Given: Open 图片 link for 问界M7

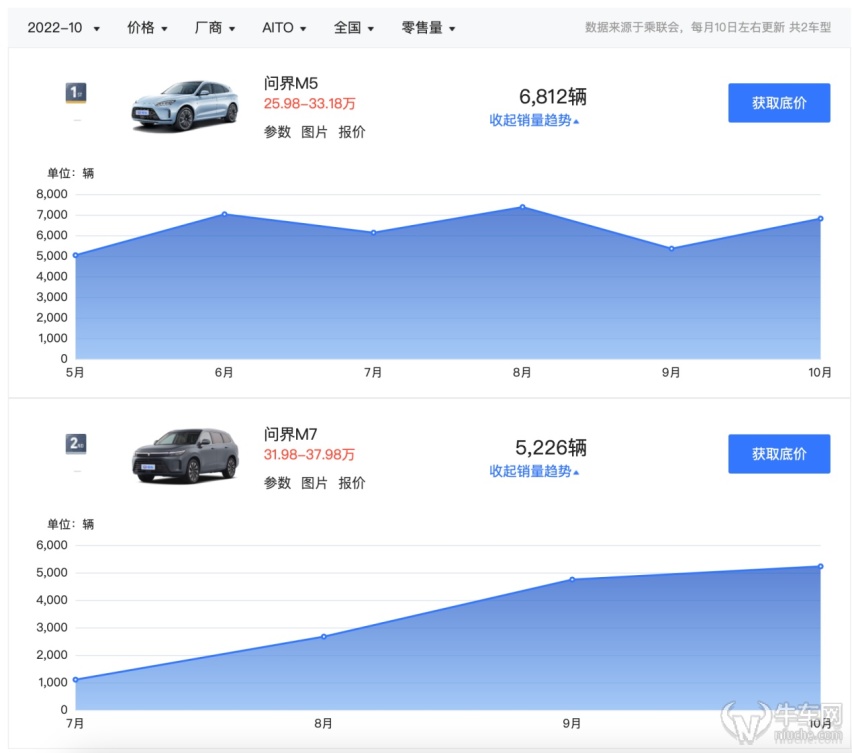Looking at the screenshot, I should point(314,483).
